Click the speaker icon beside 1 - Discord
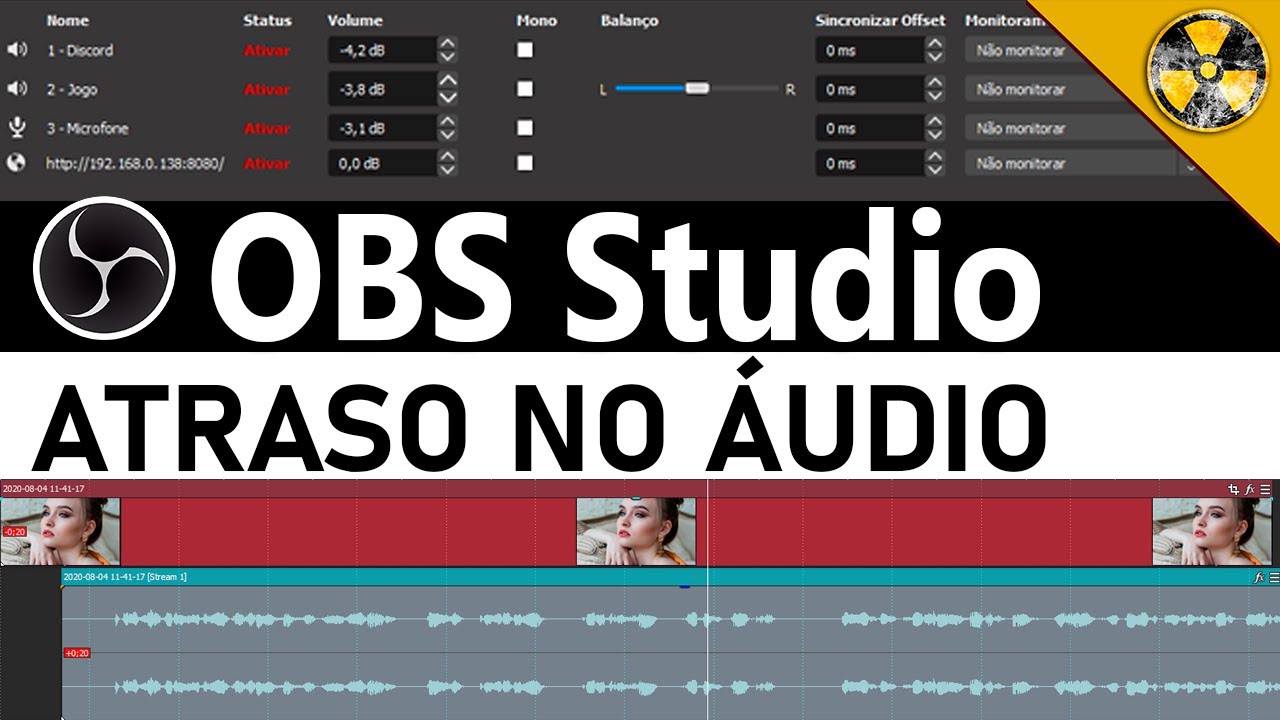This screenshot has width=1280, height=720. pyautogui.click(x=17, y=50)
